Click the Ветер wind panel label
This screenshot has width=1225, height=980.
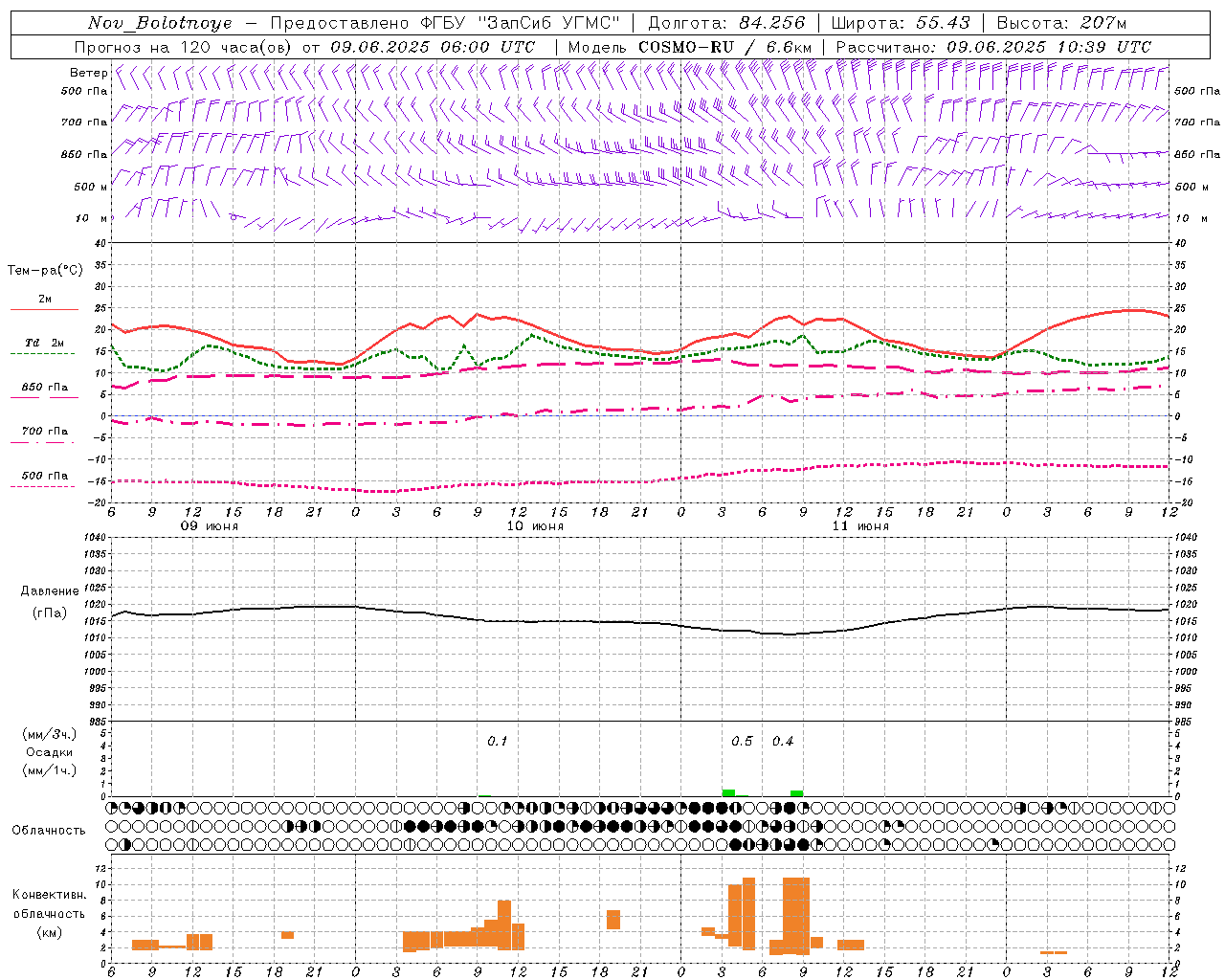coord(88,73)
